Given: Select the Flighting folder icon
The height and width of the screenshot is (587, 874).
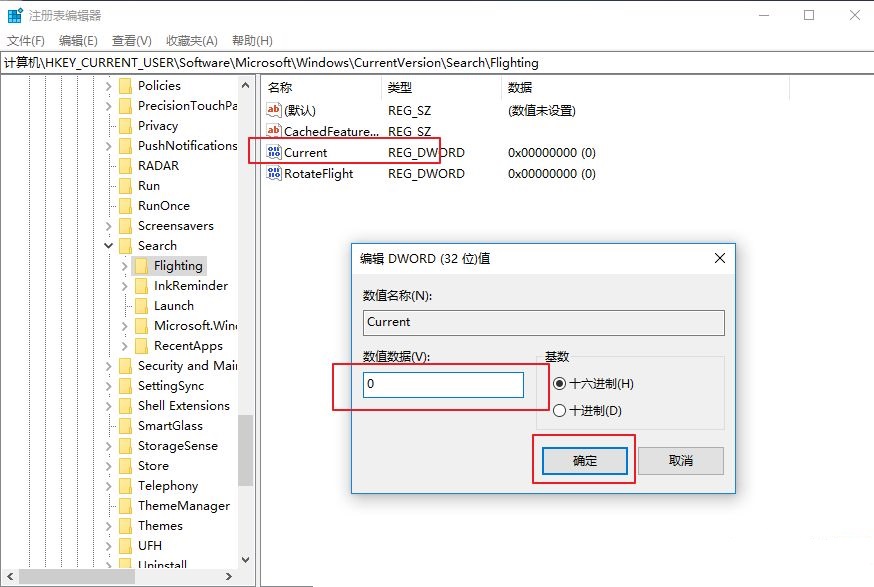Looking at the screenshot, I should (139, 266).
